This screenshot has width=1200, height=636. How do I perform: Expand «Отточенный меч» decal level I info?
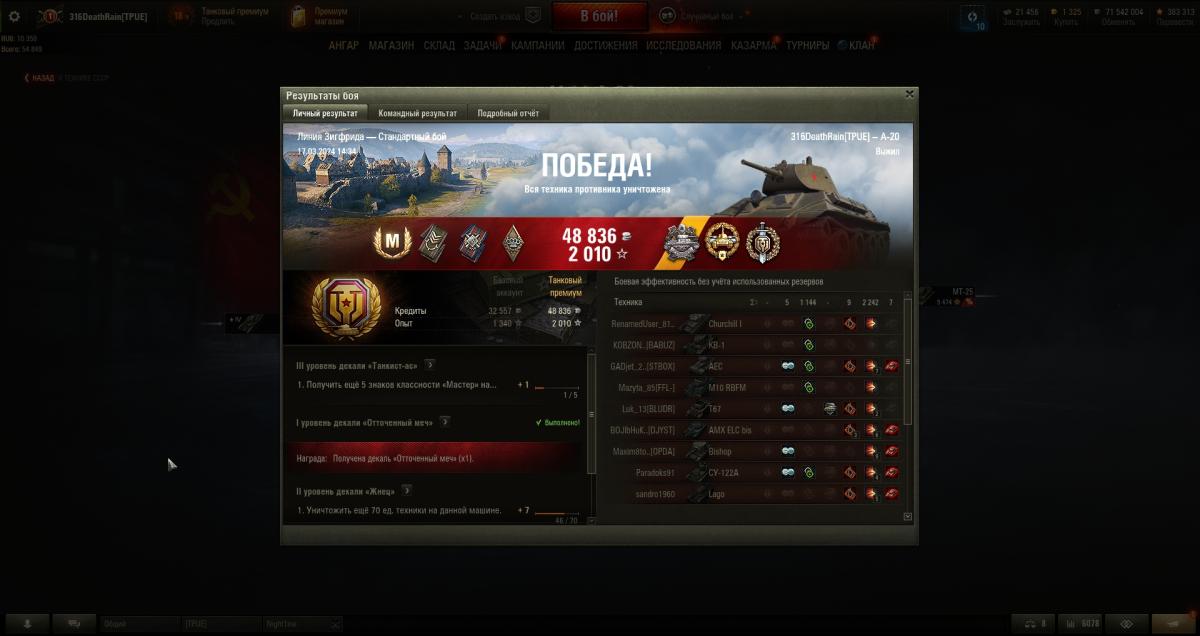pyautogui.click(x=445, y=422)
